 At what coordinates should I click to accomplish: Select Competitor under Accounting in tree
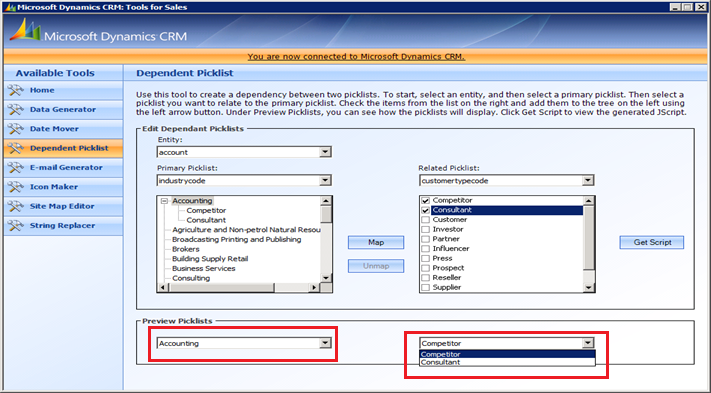tap(206, 210)
